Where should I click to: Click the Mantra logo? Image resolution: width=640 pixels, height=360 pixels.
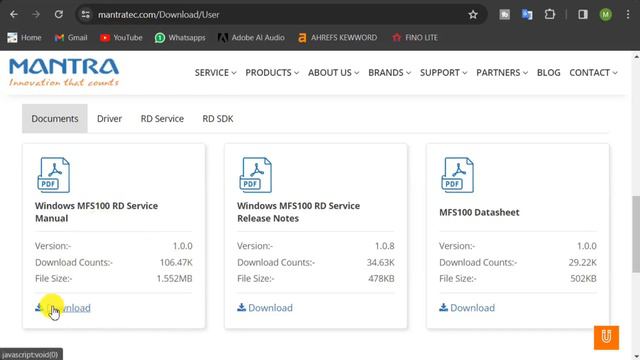(x=64, y=72)
